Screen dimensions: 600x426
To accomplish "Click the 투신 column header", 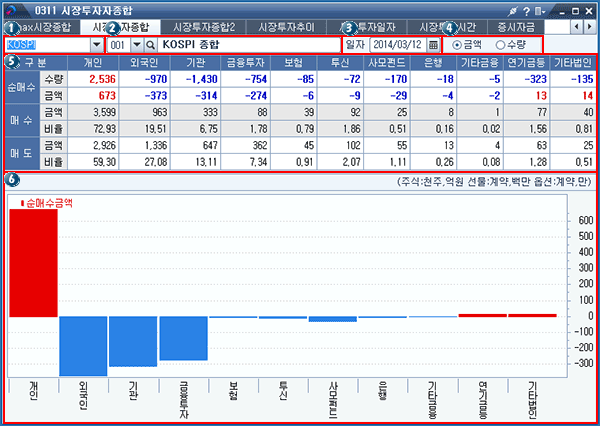I will pos(340,62).
